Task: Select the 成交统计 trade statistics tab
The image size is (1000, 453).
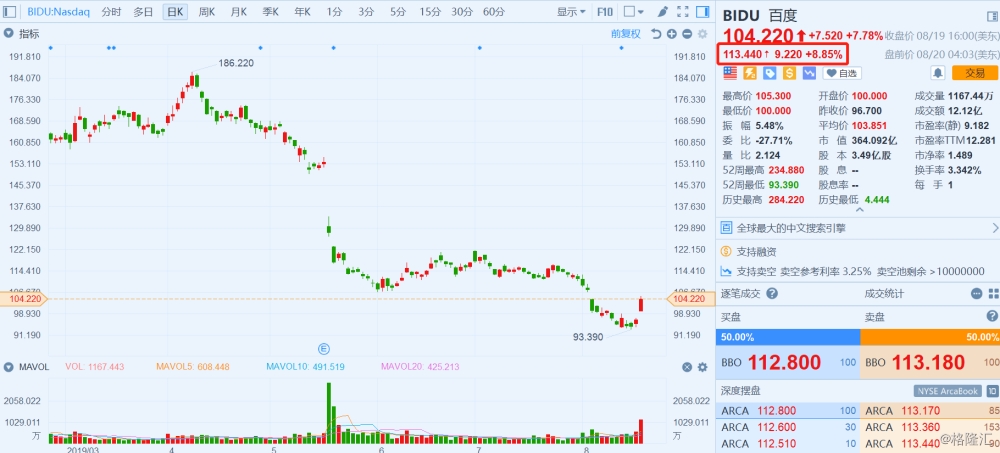Action: click(x=885, y=293)
